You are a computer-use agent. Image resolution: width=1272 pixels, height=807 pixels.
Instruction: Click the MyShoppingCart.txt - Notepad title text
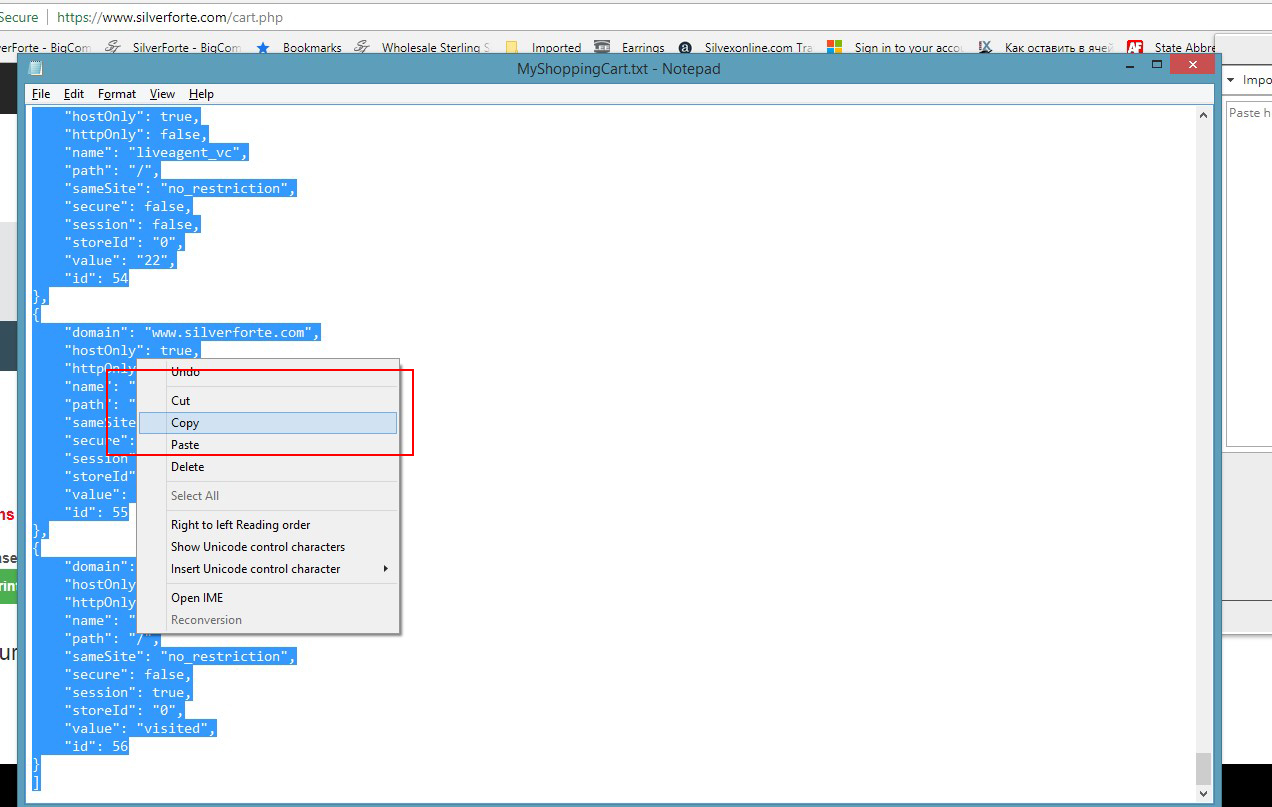(618, 69)
